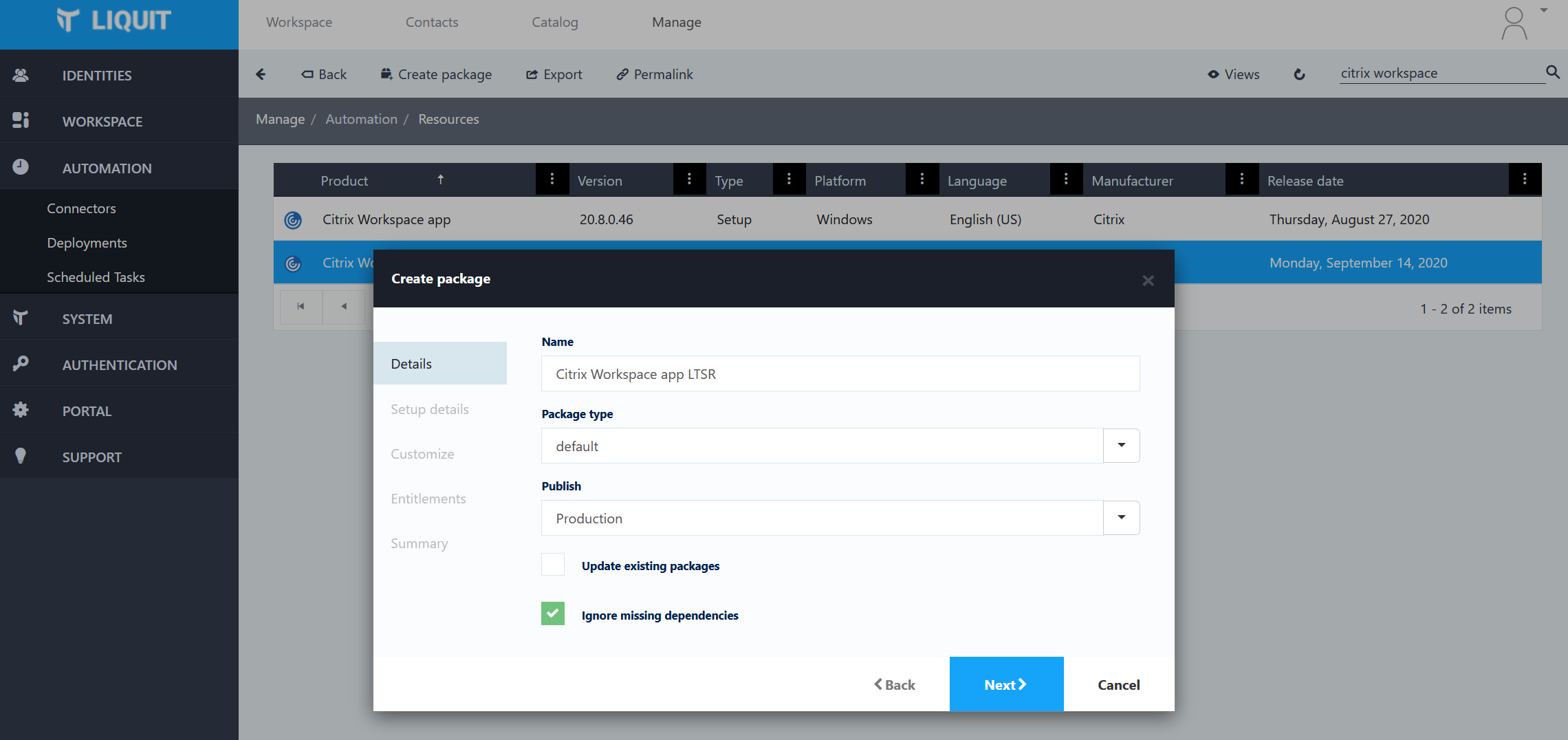This screenshot has height=740, width=1568.
Task: Click the Back toolbar button
Action: click(324, 74)
